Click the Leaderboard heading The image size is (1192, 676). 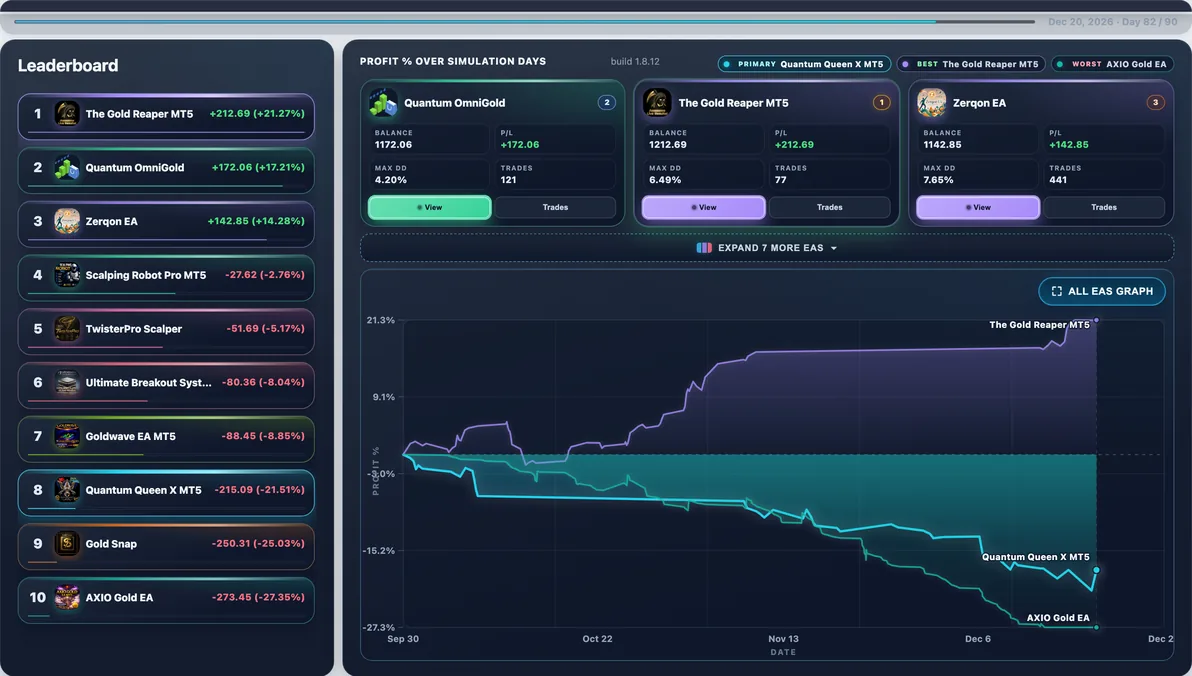click(68, 65)
